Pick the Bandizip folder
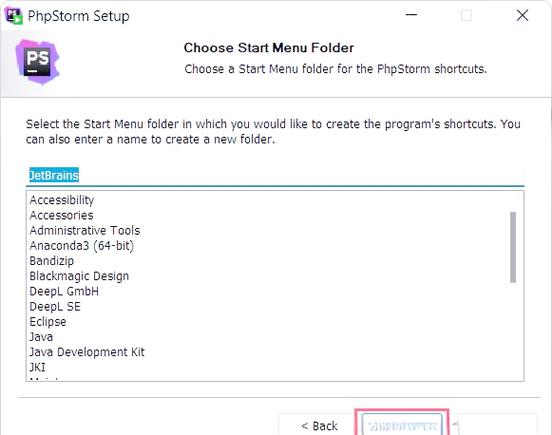The height and width of the screenshot is (435, 552). pos(52,261)
